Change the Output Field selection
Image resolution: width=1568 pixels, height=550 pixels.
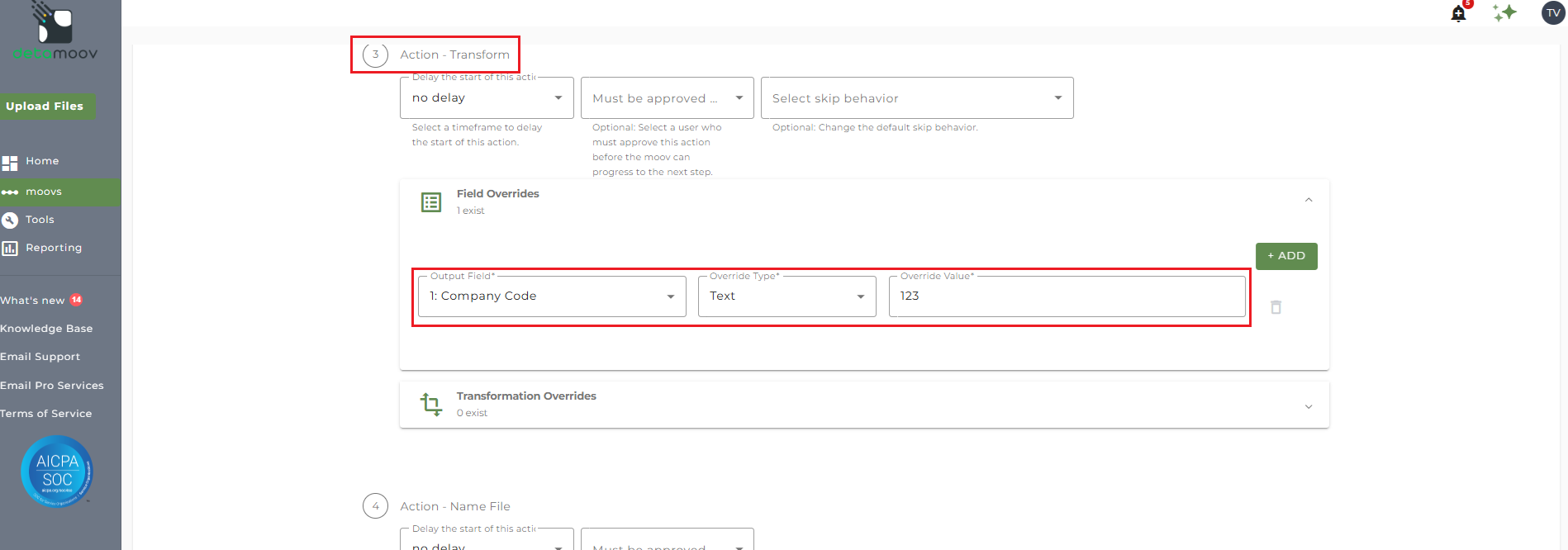click(x=551, y=296)
